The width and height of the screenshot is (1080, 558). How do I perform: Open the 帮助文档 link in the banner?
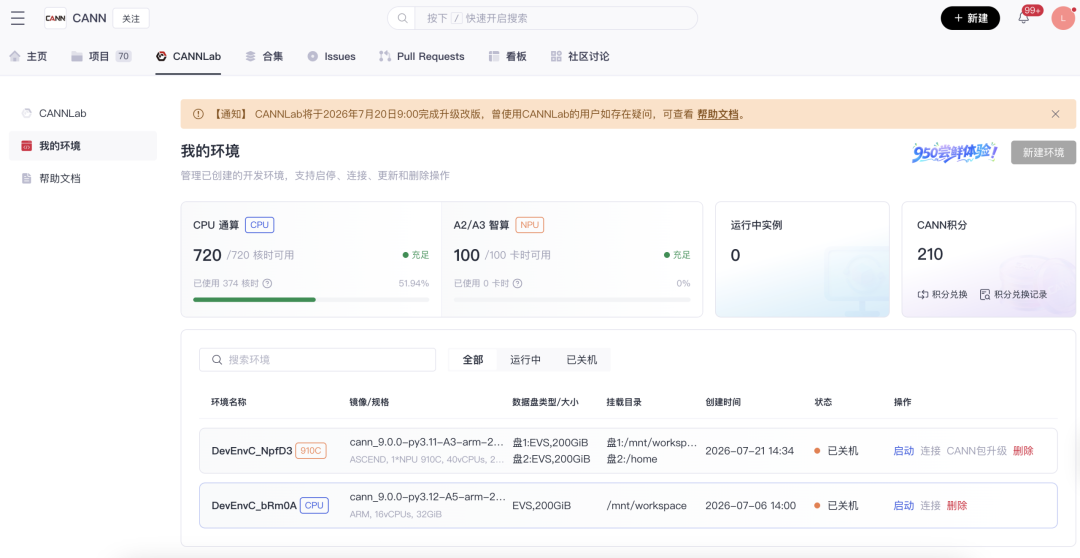point(718,114)
